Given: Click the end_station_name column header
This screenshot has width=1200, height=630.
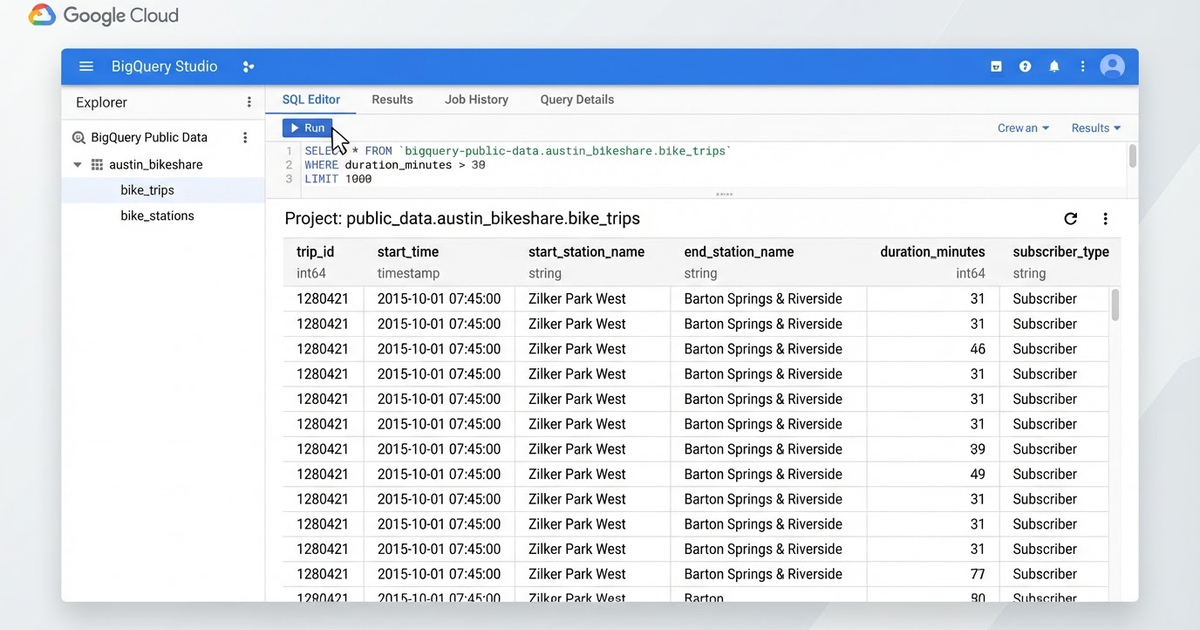Looking at the screenshot, I should [x=739, y=252].
